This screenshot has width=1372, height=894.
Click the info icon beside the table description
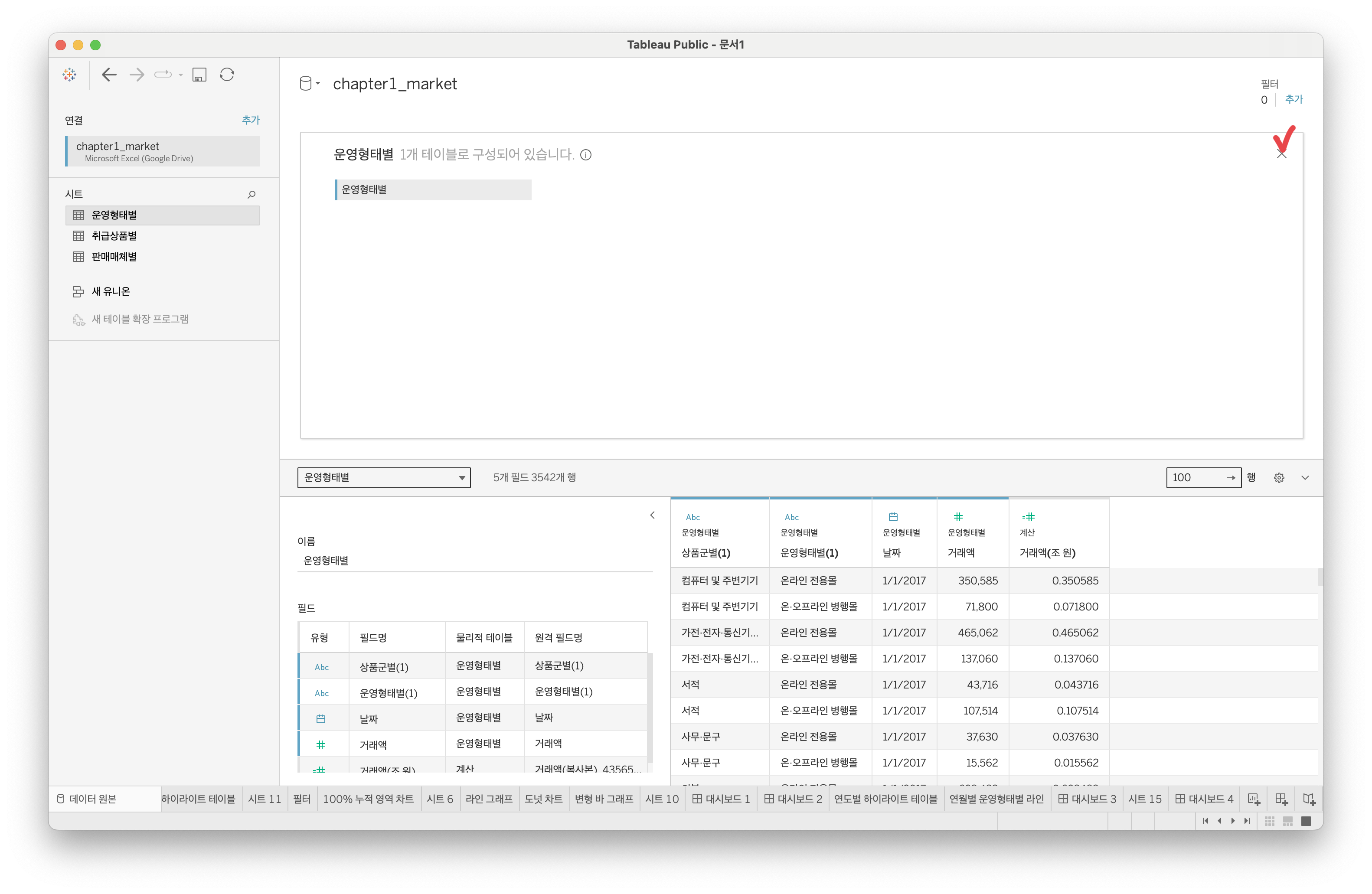click(586, 155)
